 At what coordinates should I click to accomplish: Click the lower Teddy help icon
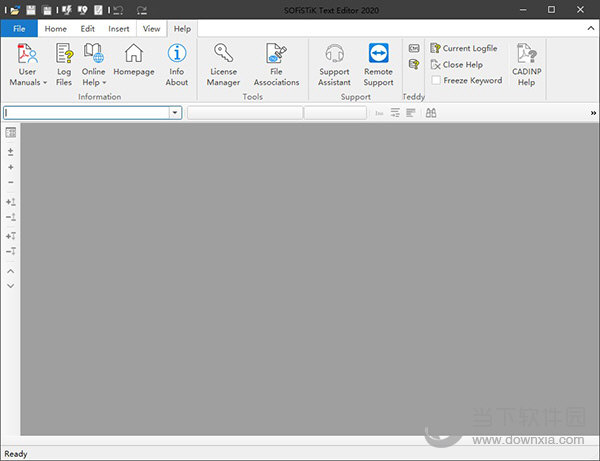pyautogui.click(x=414, y=64)
